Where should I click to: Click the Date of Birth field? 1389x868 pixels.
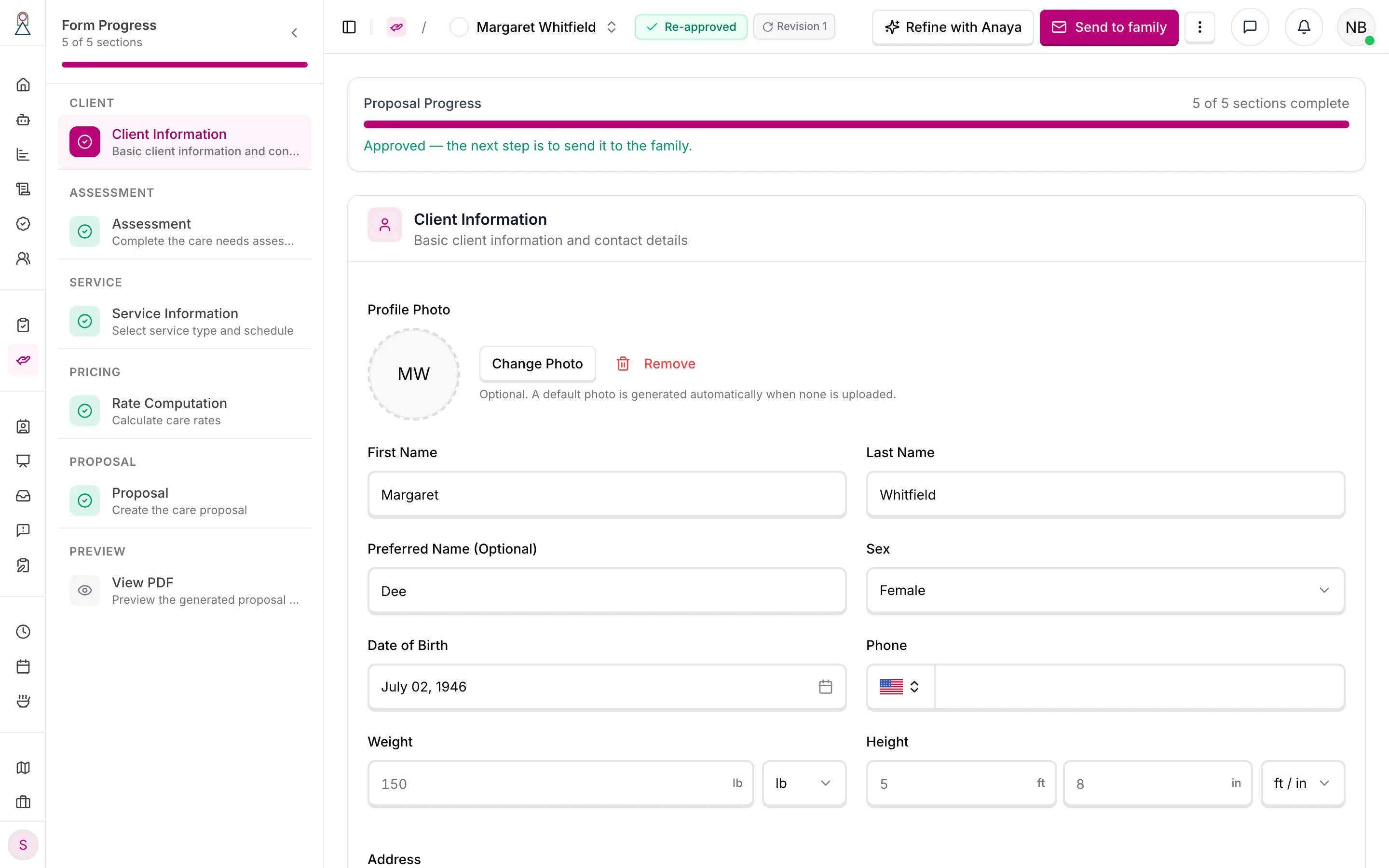(x=607, y=687)
